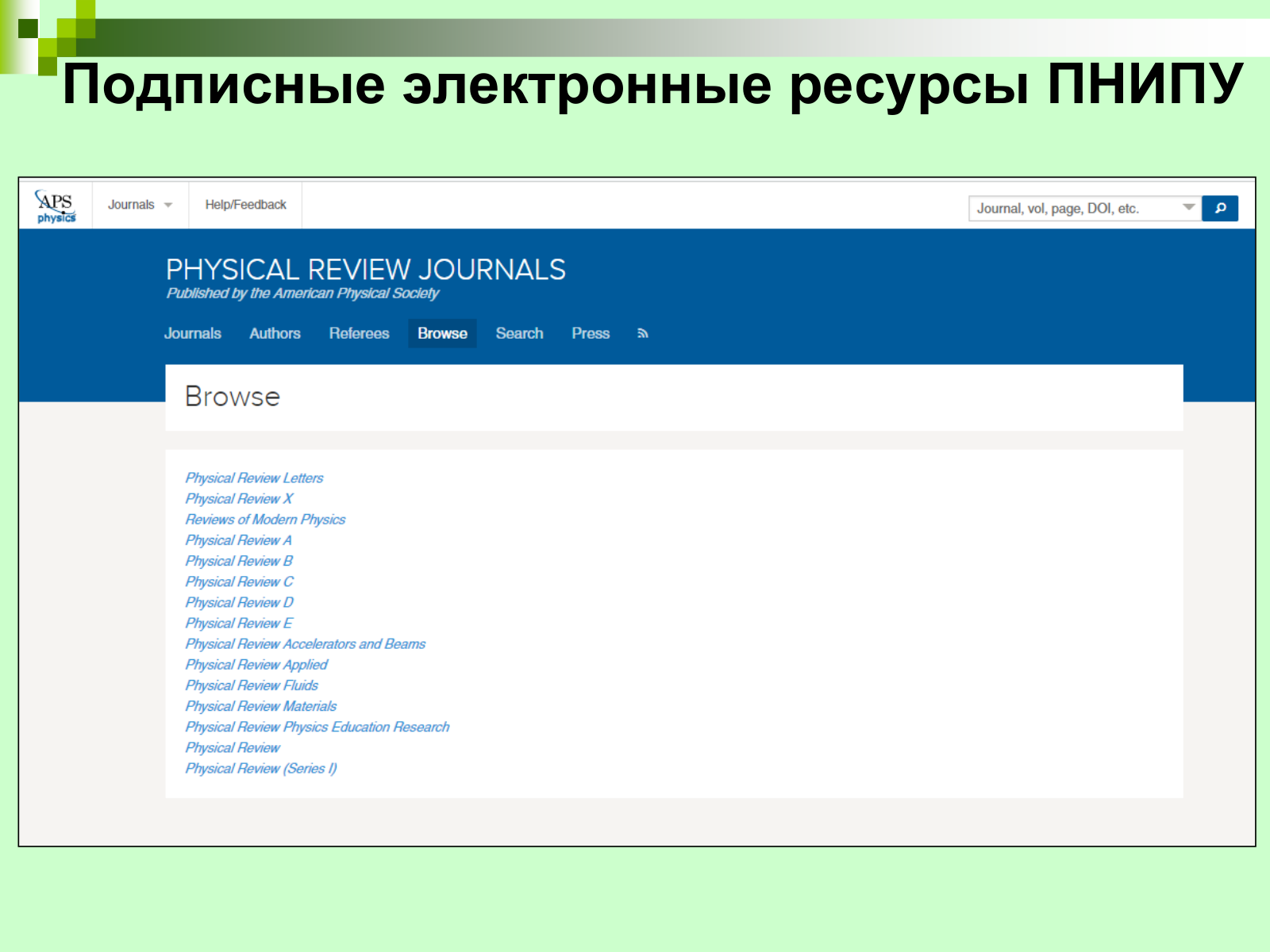Screen dimensions: 1270x952
Task: Select the Authors navigation tab
Action: 275,334
